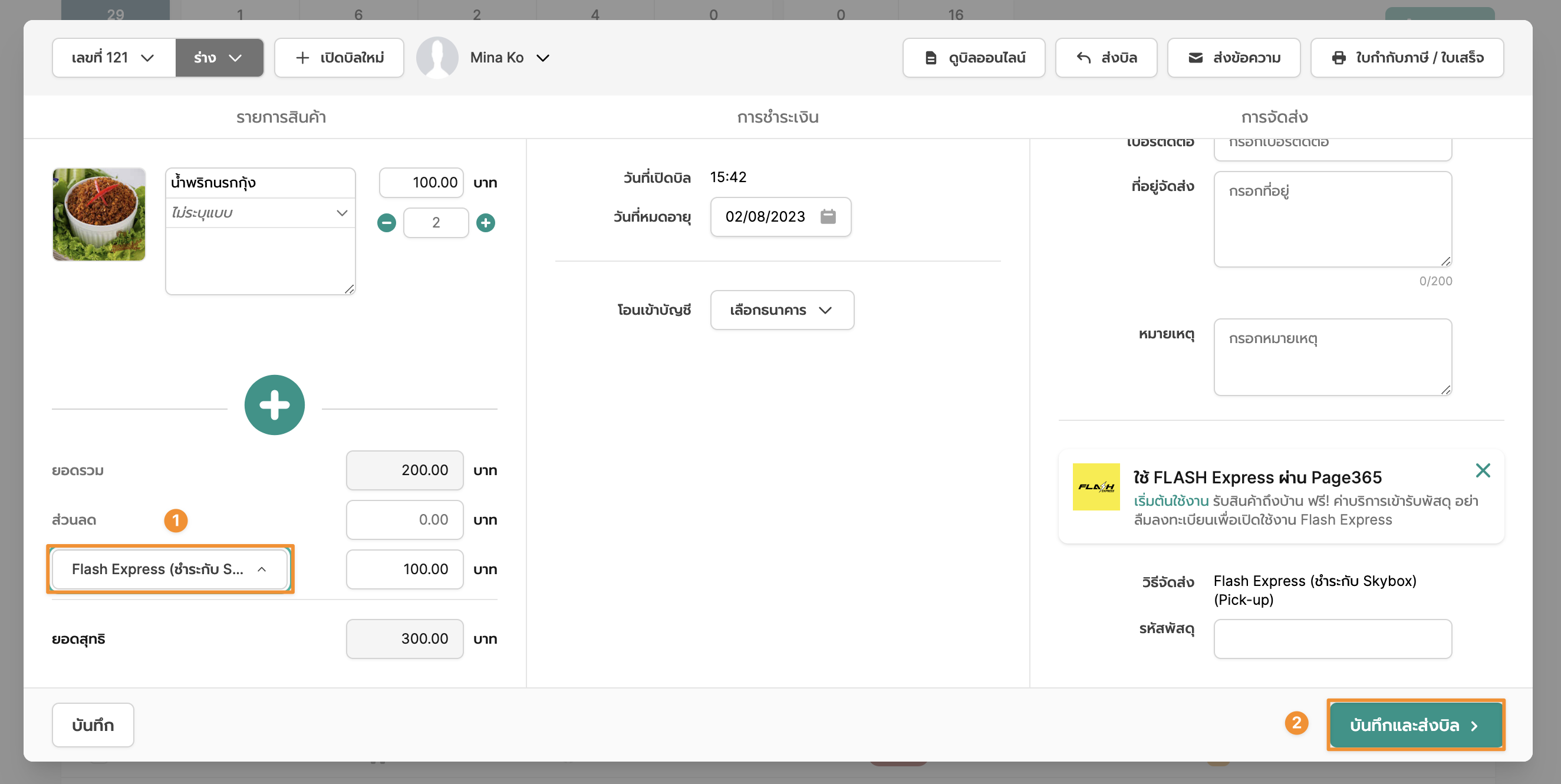Add new product with large plus button
This screenshot has width=1561, height=784.
275,405
